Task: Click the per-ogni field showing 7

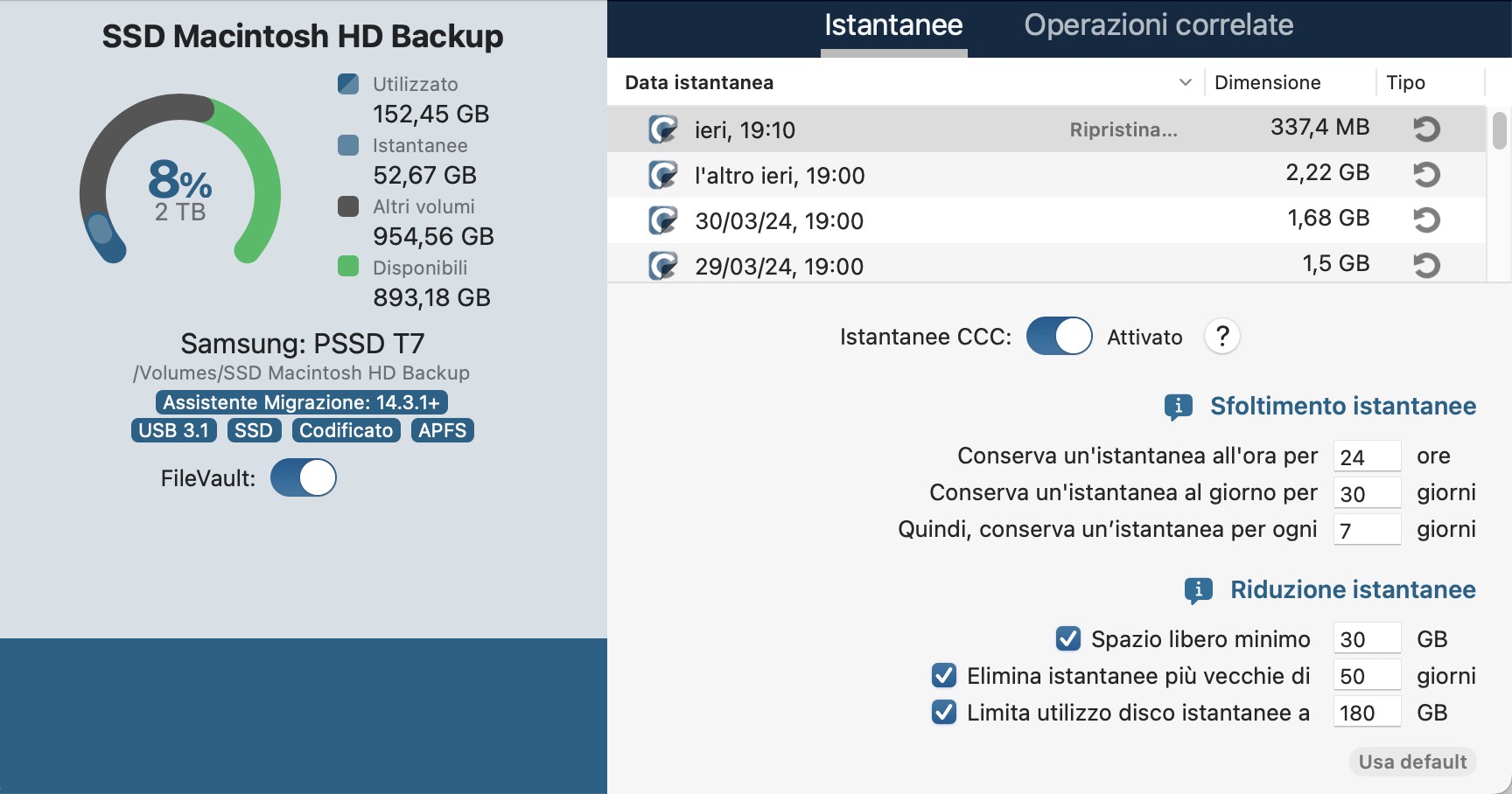Action: 1367,530
